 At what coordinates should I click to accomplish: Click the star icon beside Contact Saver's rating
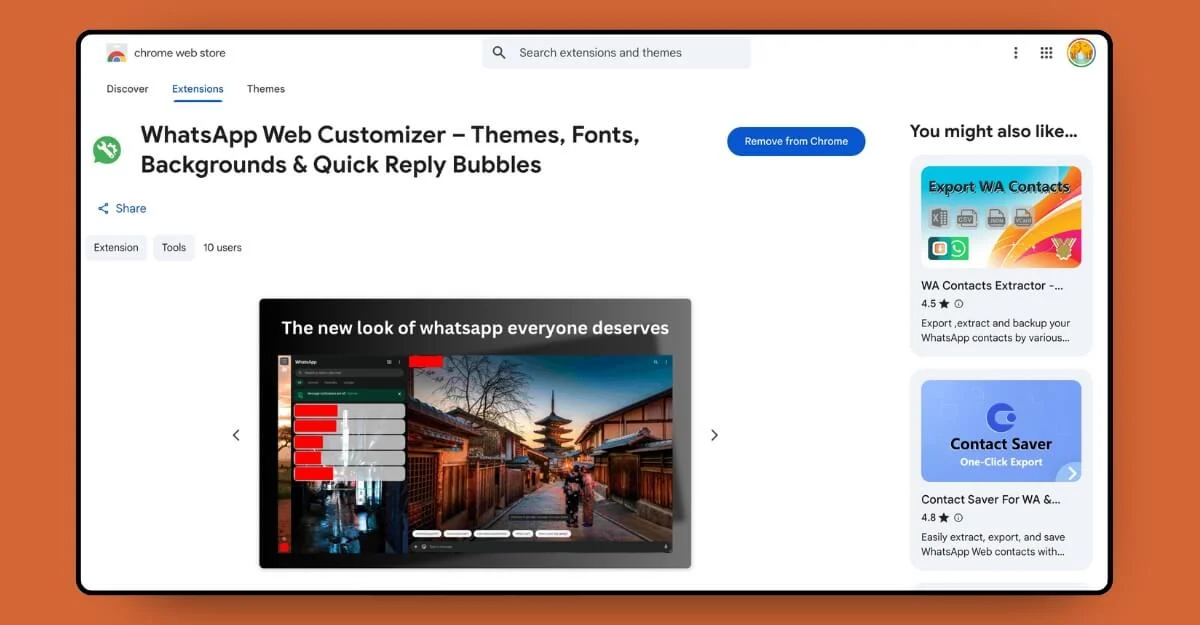(942, 518)
